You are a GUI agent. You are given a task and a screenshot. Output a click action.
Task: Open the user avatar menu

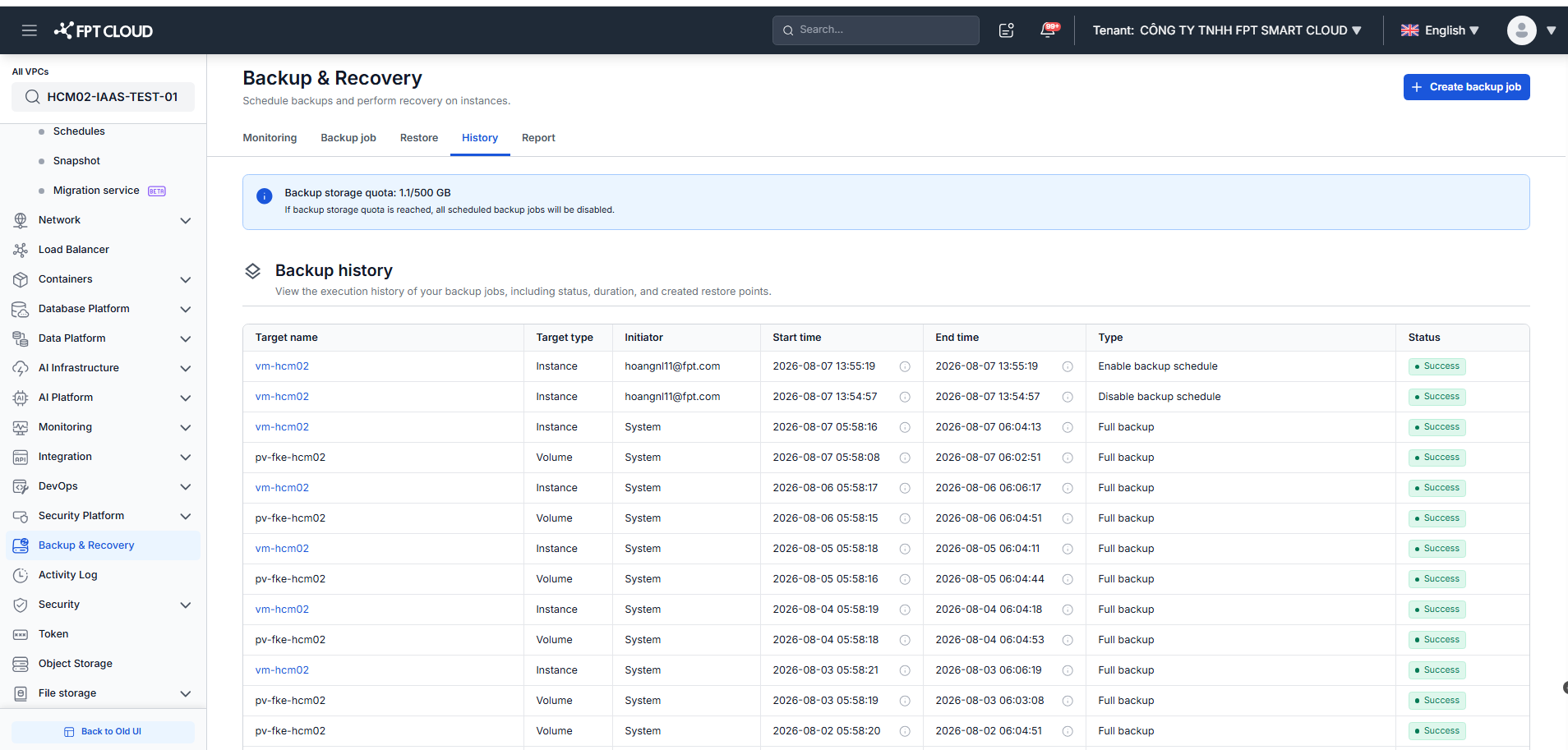(x=1521, y=30)
